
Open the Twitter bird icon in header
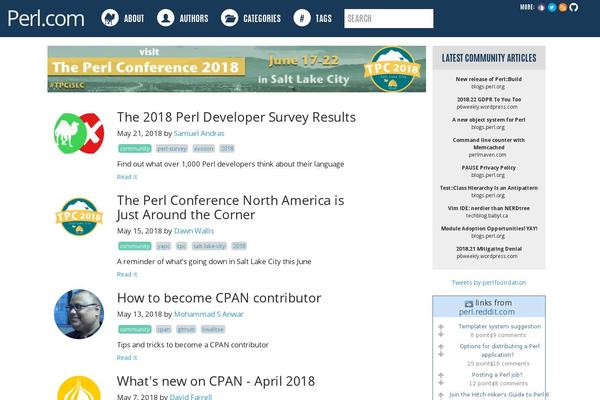tap(552, 7)
